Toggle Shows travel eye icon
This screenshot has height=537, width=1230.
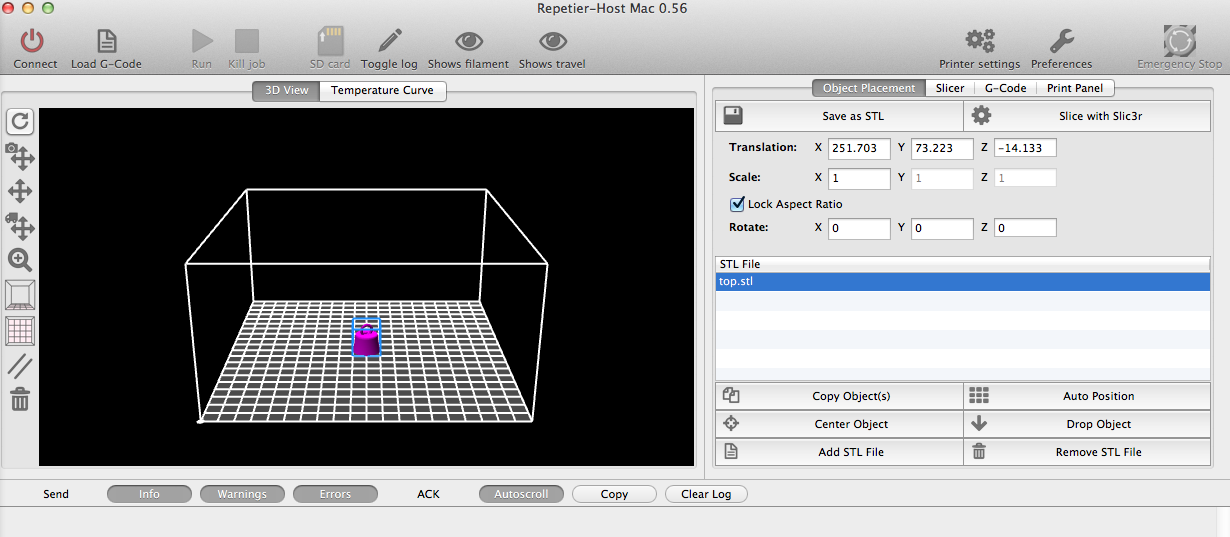pyautogui.click(x=552, y=41)
